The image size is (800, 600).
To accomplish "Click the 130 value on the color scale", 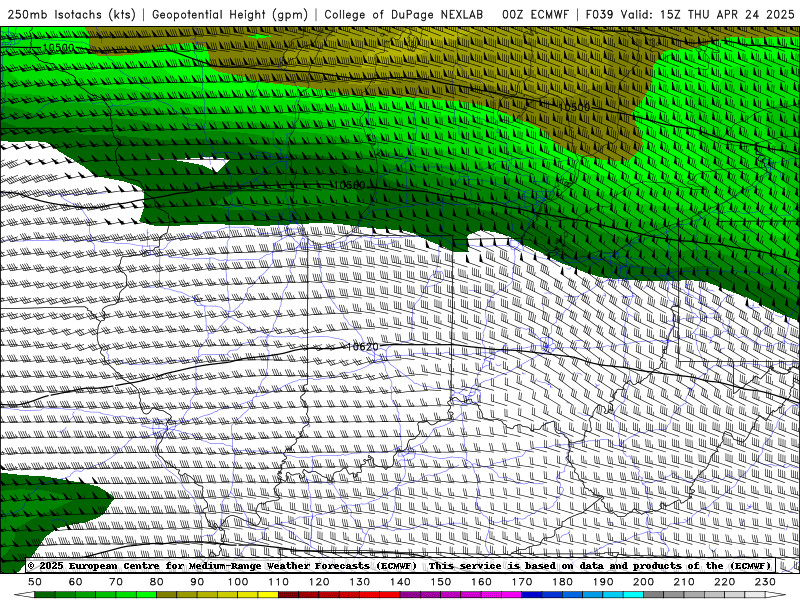I will [x=360, y=582].
